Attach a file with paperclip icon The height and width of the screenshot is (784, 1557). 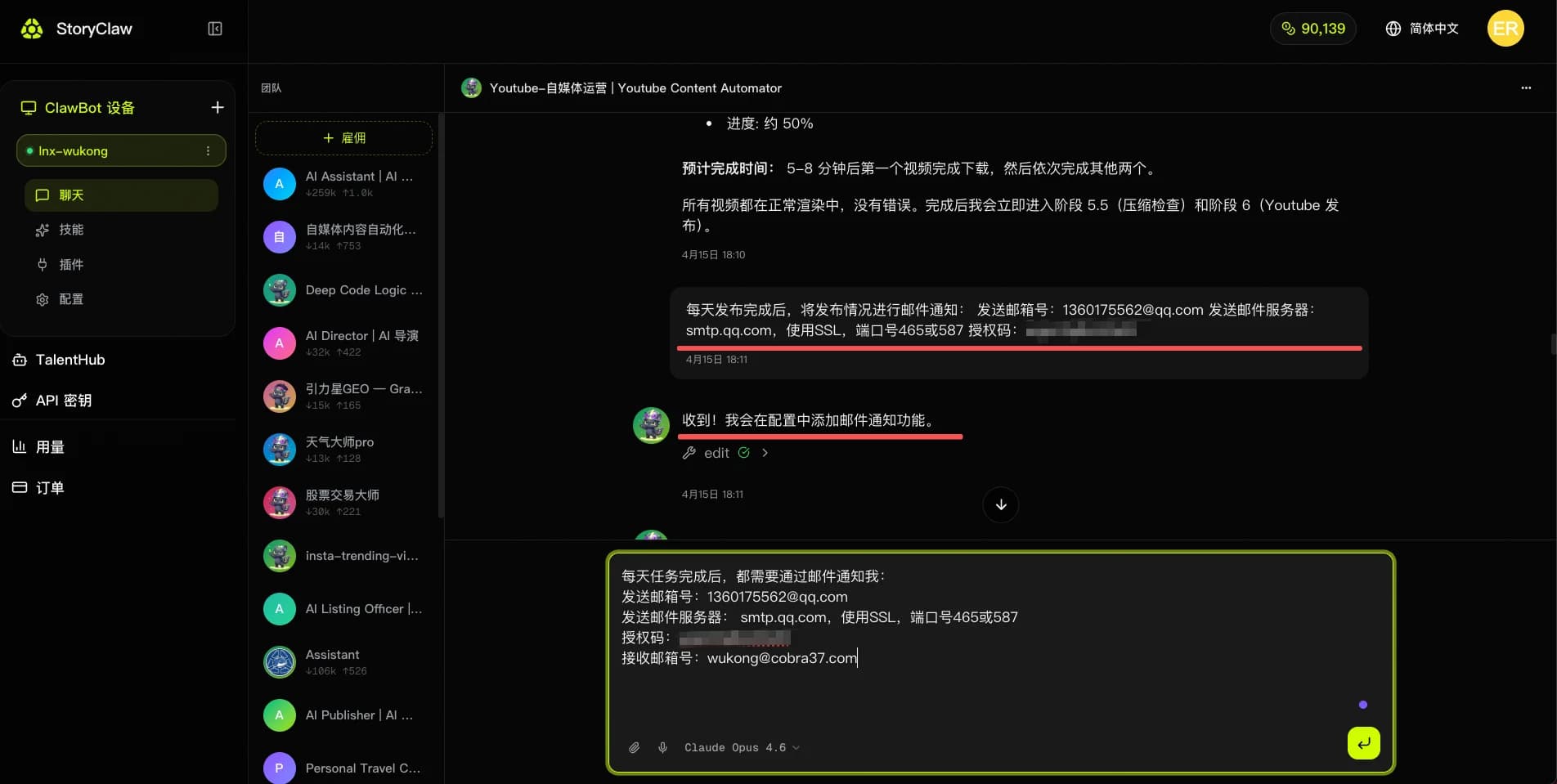[x=634, y=747]
